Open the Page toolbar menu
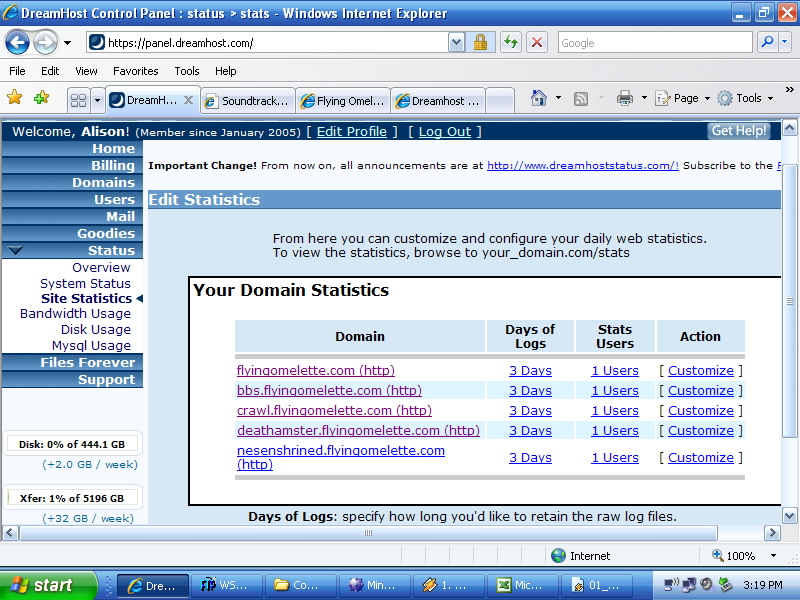Viewport: 800px width, 600px height. pyautogui.click(x=682, y=98)
